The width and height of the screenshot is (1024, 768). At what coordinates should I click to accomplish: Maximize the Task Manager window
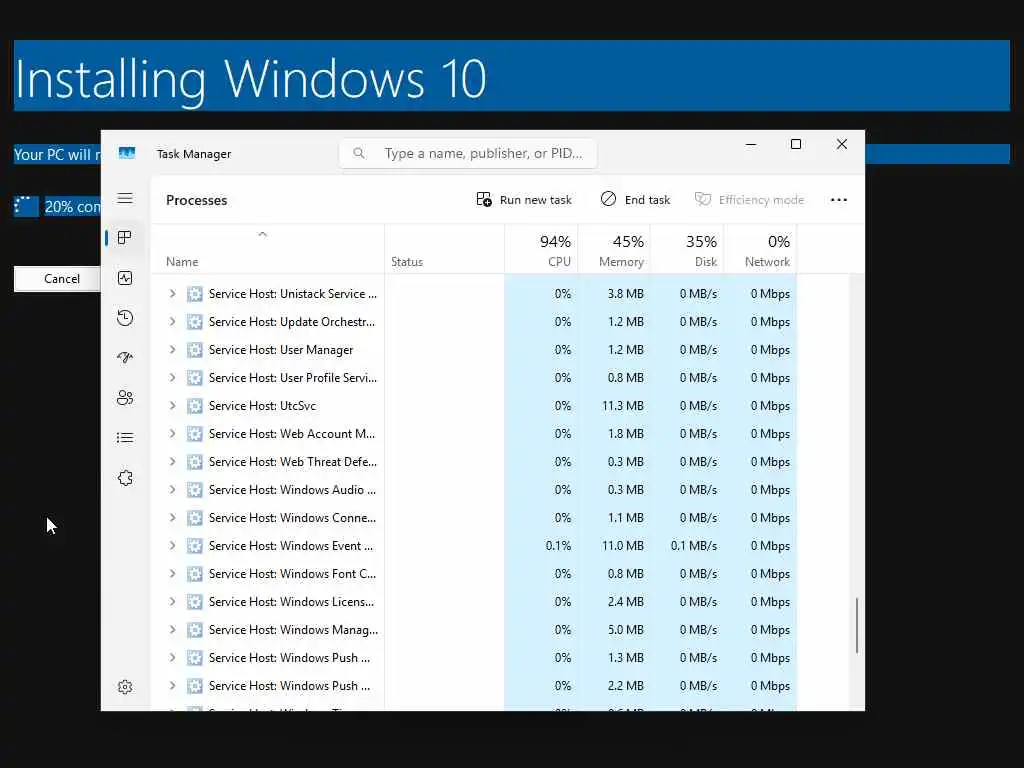(x=795, y=144)
